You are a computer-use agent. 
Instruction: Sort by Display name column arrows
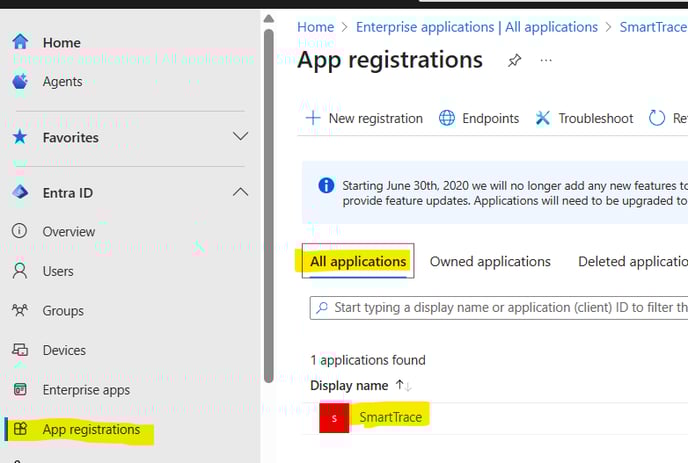click(x=403, y=386)
